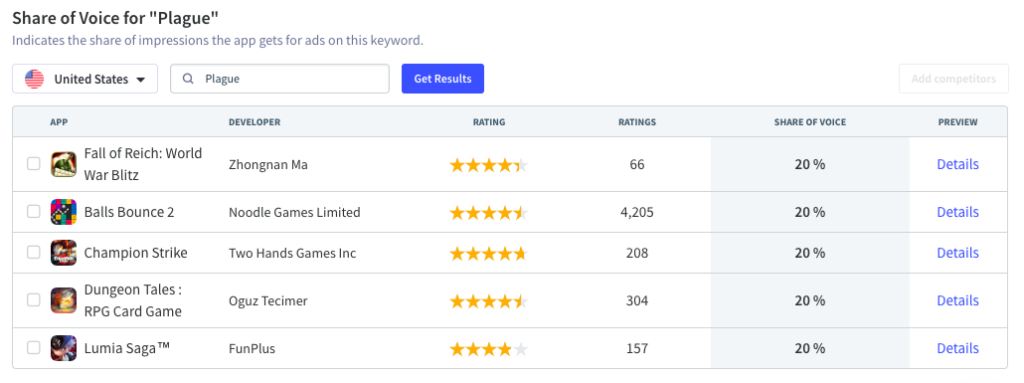
Task: Tick checkbox for Champion Strike
Action: tap(33, 252)
